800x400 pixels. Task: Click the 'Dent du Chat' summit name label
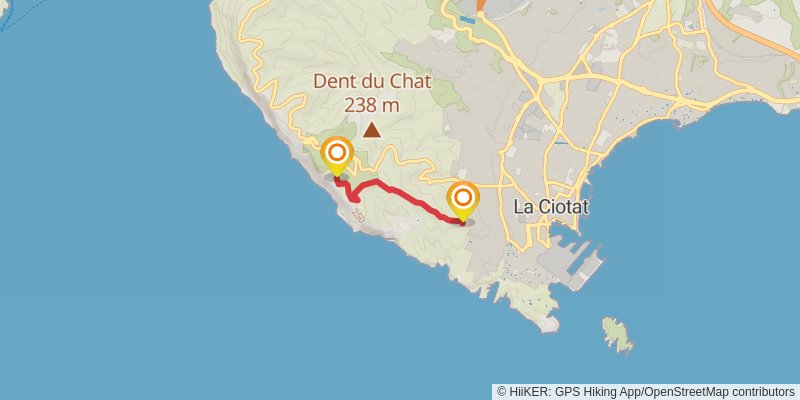[x=372, y=82]
